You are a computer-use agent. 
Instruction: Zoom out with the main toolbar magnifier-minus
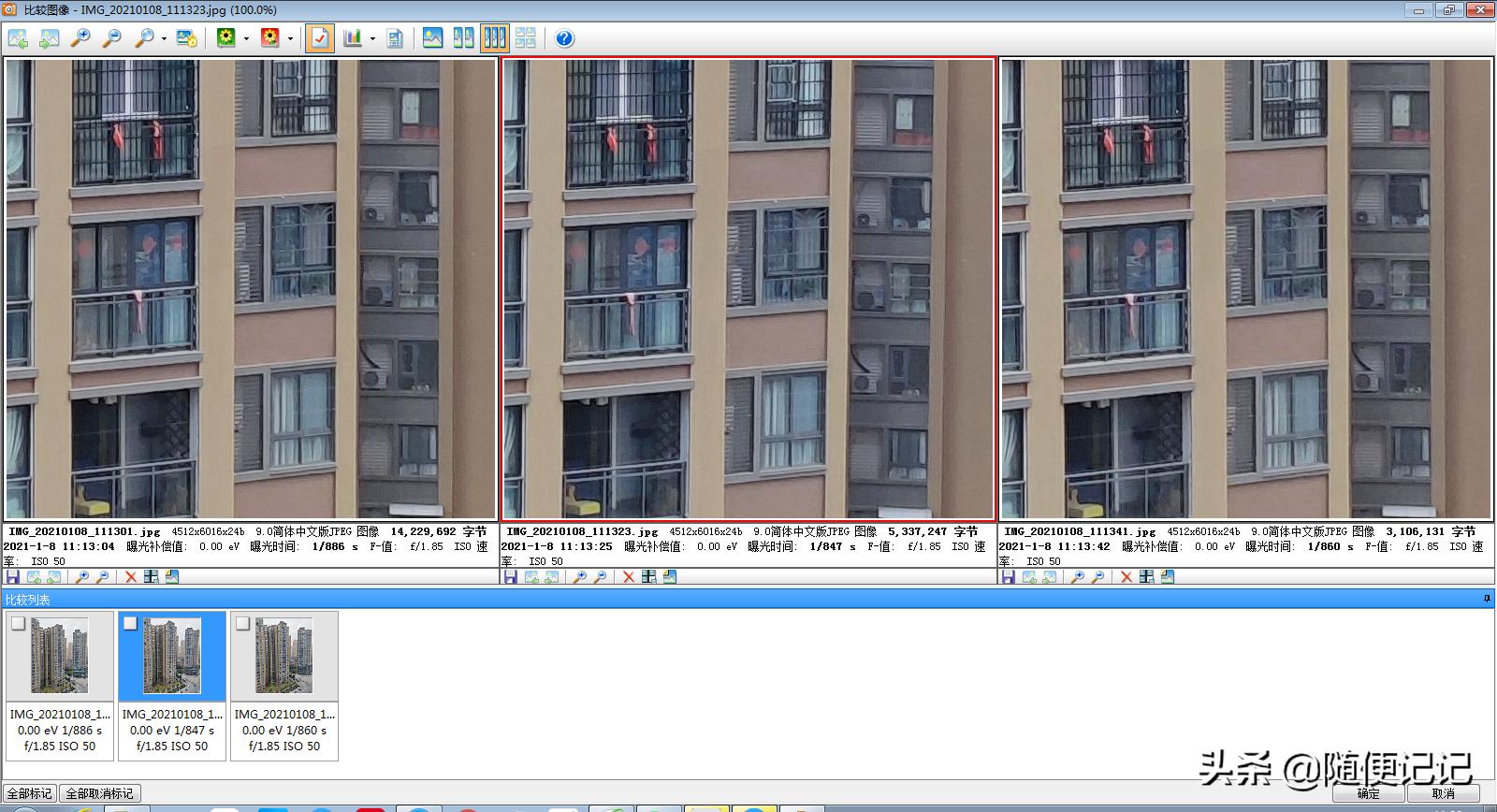pos(111,38)
